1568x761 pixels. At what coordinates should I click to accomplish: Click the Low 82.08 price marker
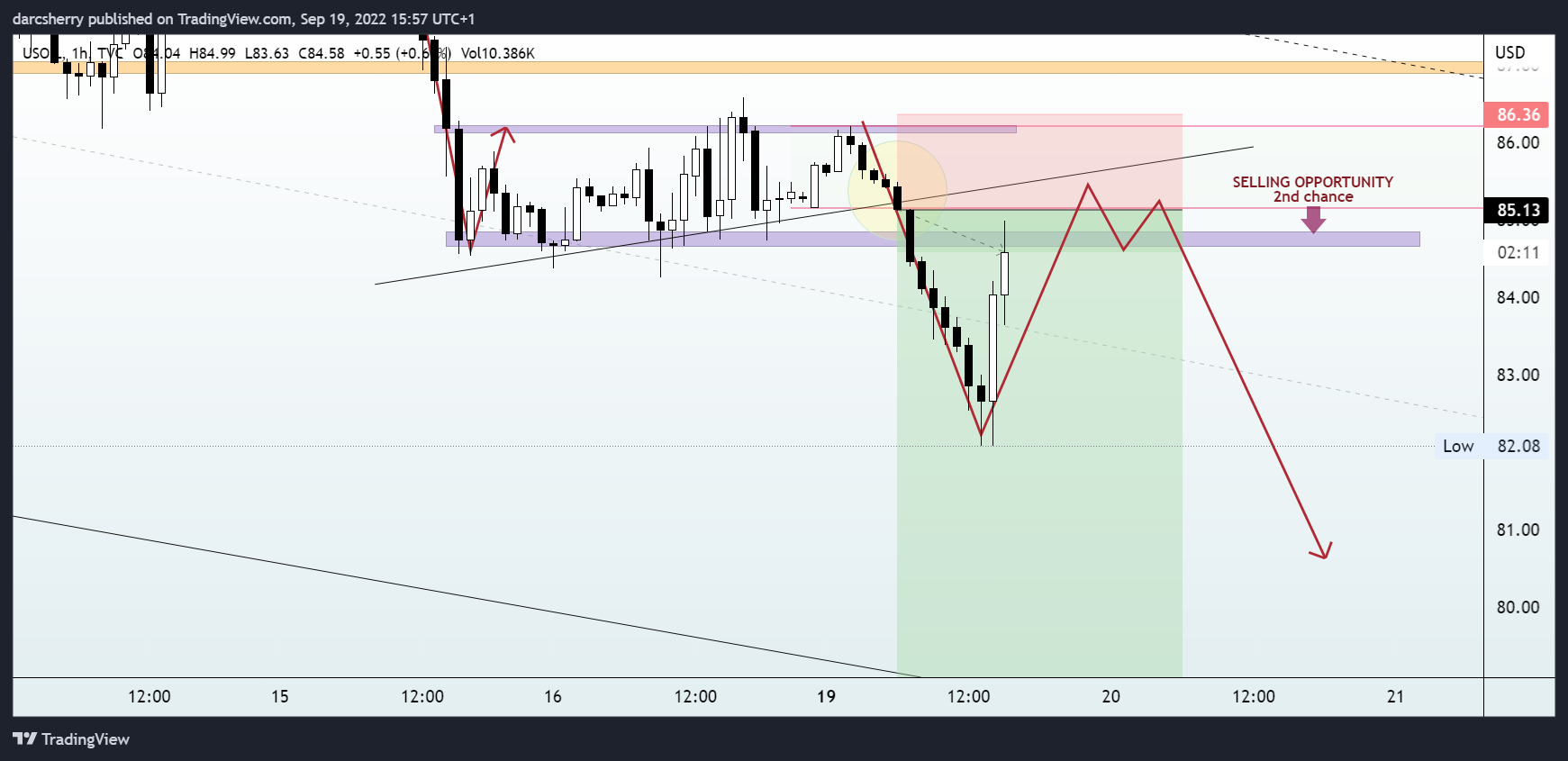[x=1491, y=446]
